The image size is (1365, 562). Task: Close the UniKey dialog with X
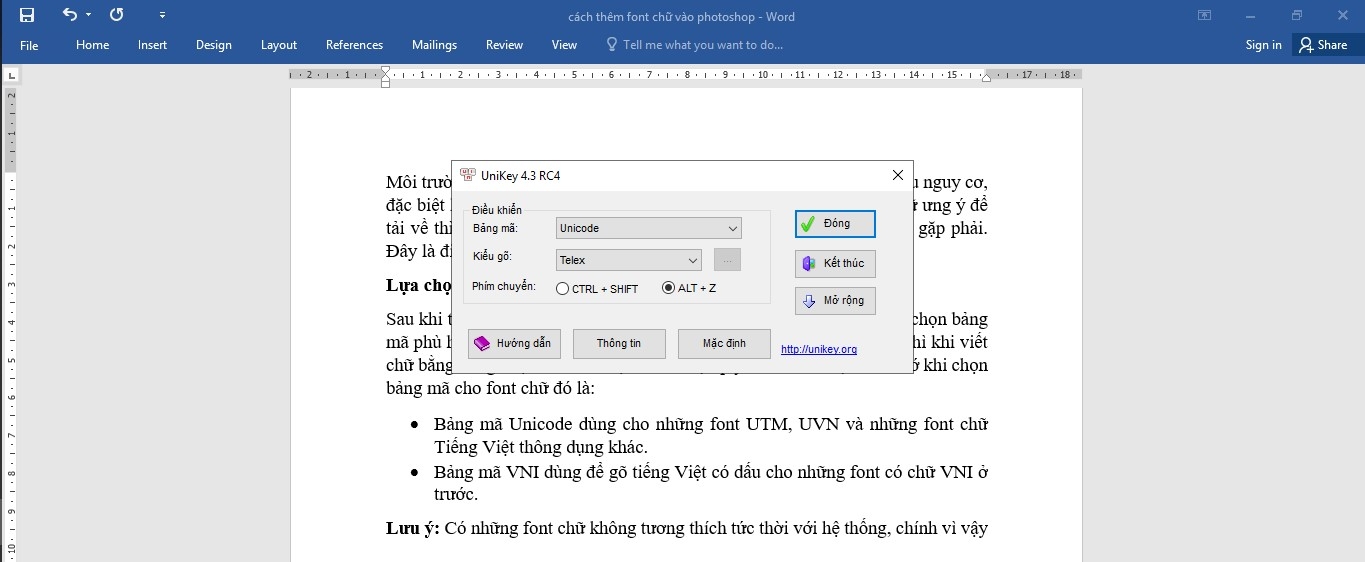click(897, 175)
